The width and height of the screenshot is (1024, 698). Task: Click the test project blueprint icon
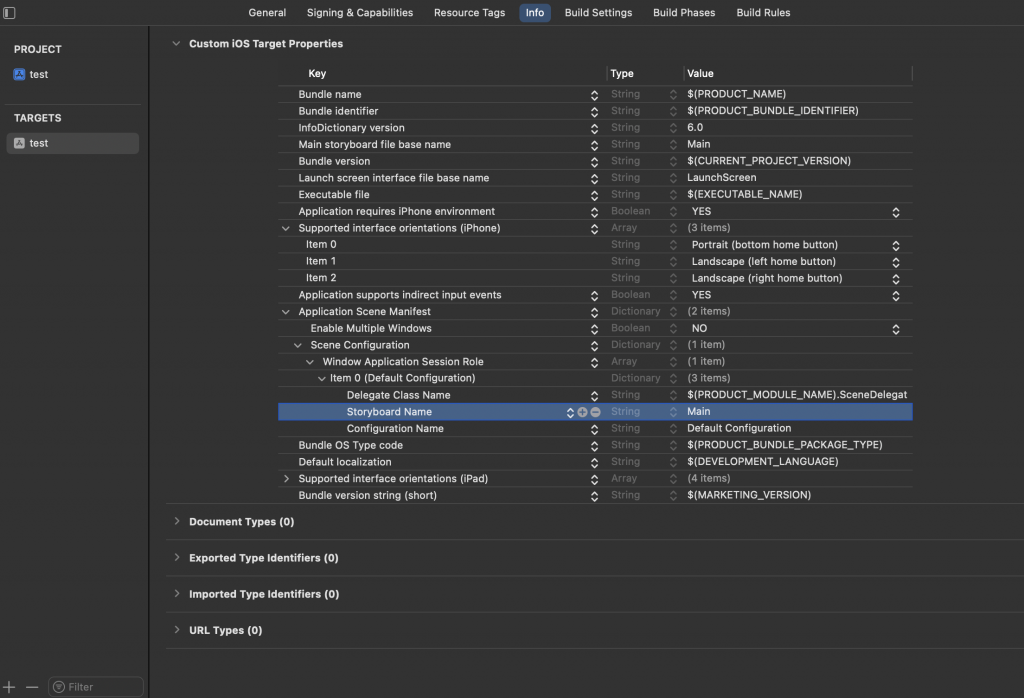(19, 74)
